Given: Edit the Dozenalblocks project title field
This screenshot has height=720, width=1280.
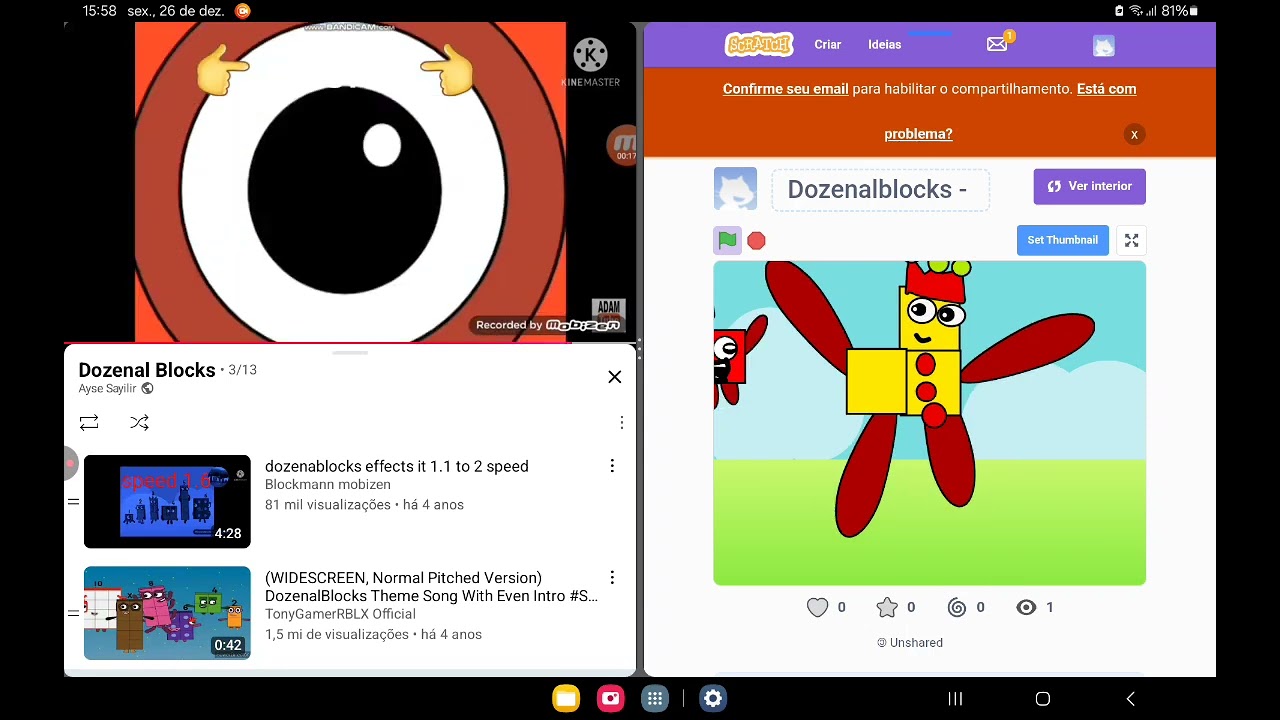Looking at the screenshot, I should tap(880, 189).
